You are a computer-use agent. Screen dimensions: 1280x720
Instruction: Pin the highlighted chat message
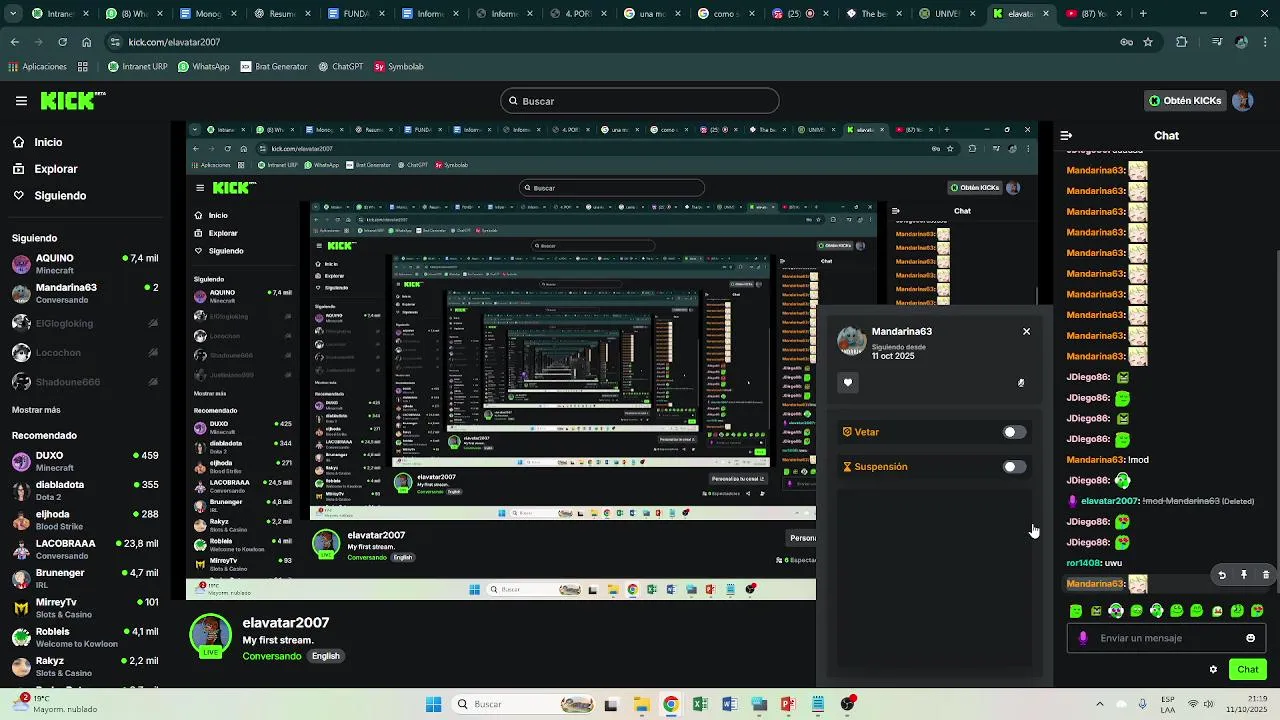coord(1244,575)
